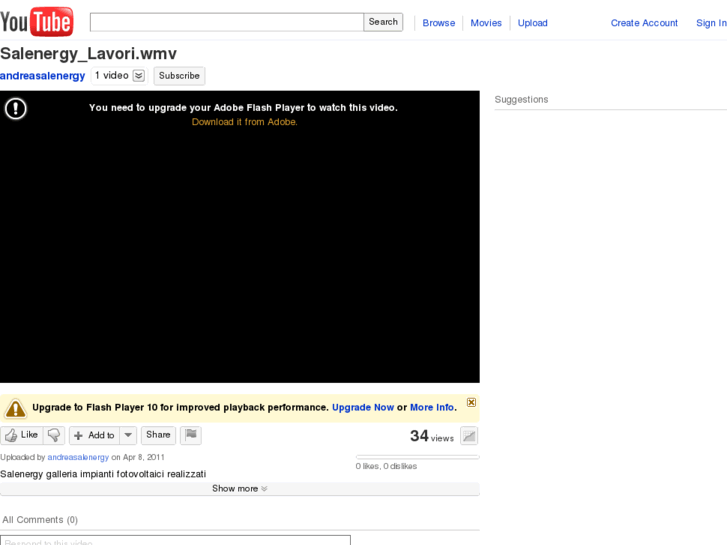Flag this video with the flag icon
This screenshot has width=727, height=545.
click(191, 435)
